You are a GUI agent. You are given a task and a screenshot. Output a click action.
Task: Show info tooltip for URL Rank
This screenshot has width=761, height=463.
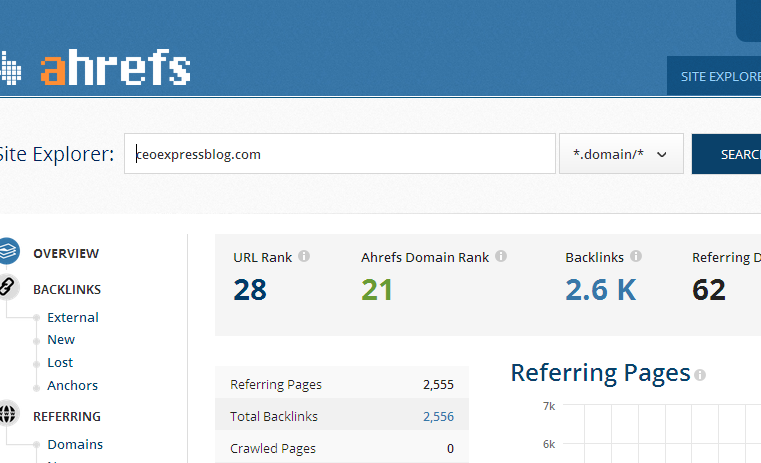pyautogui.click(x=304, y=256)
